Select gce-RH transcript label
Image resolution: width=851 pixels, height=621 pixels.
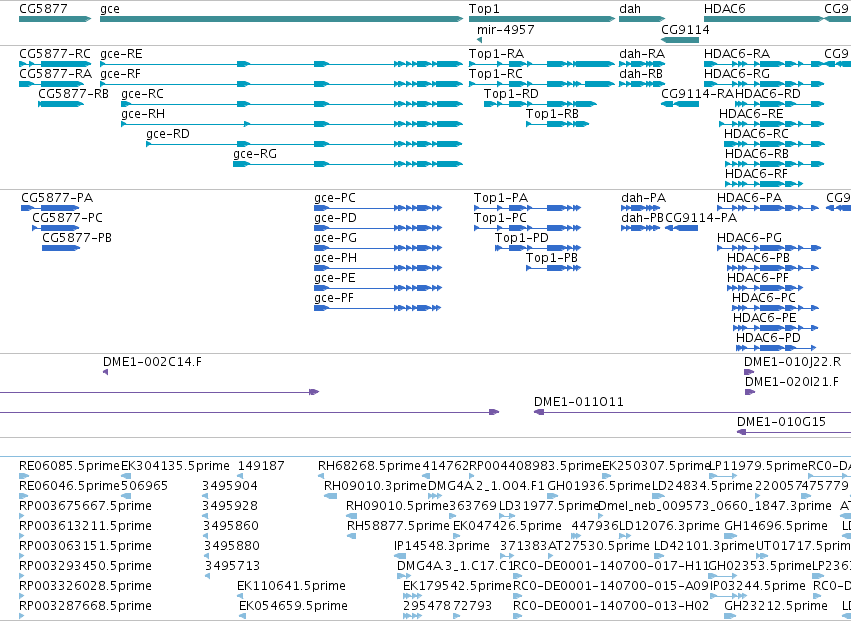tap(143, 114)
